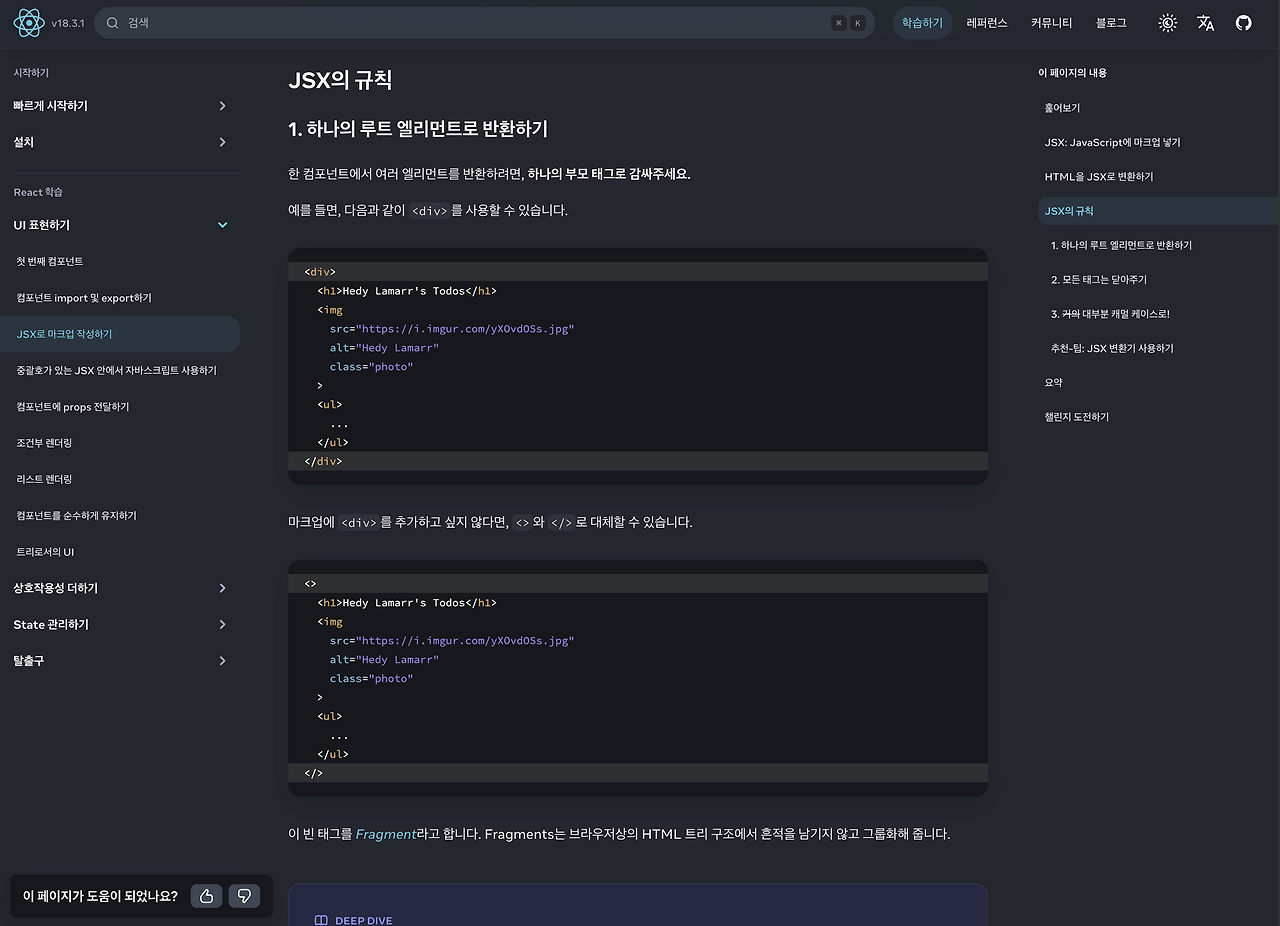Viewport: 1280px width, 926px height.
Task: Open the v18.3.1 version link
Action: 68,23
